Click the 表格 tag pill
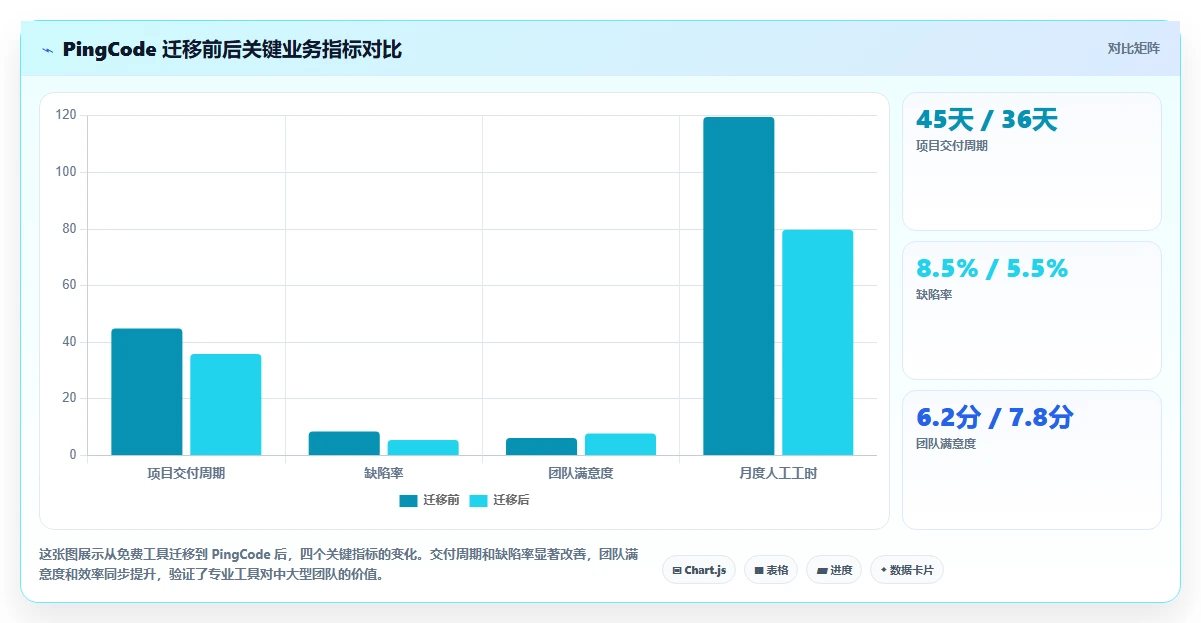This screenshot has height=623, width=1201. click(x=771, y=570)
